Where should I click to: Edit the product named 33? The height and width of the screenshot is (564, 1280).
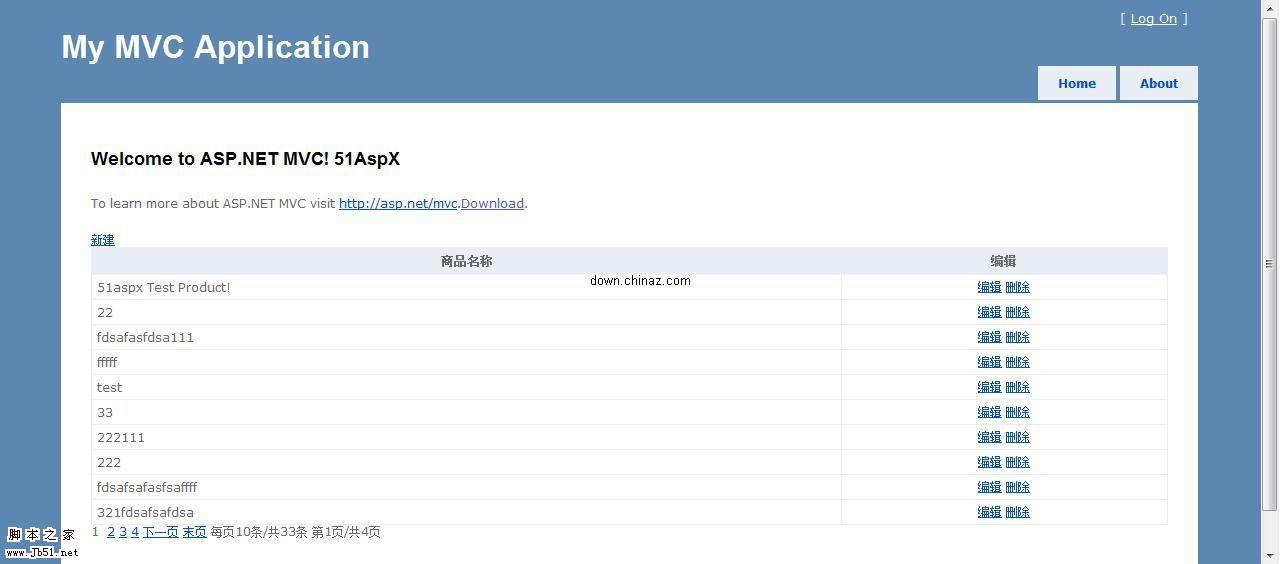989,412
